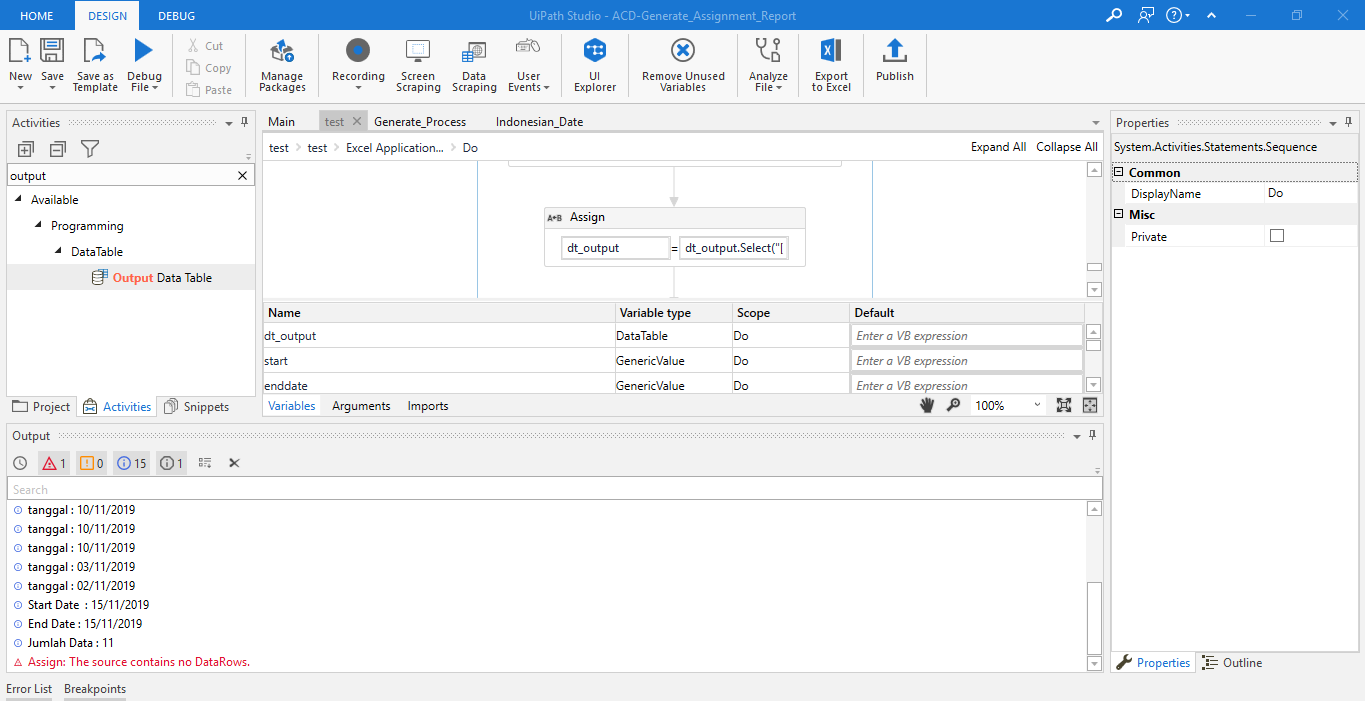The width and height of the screenshot is (1365, 701).
Task: Open UI Explorer
Action: tap(594, 64)
